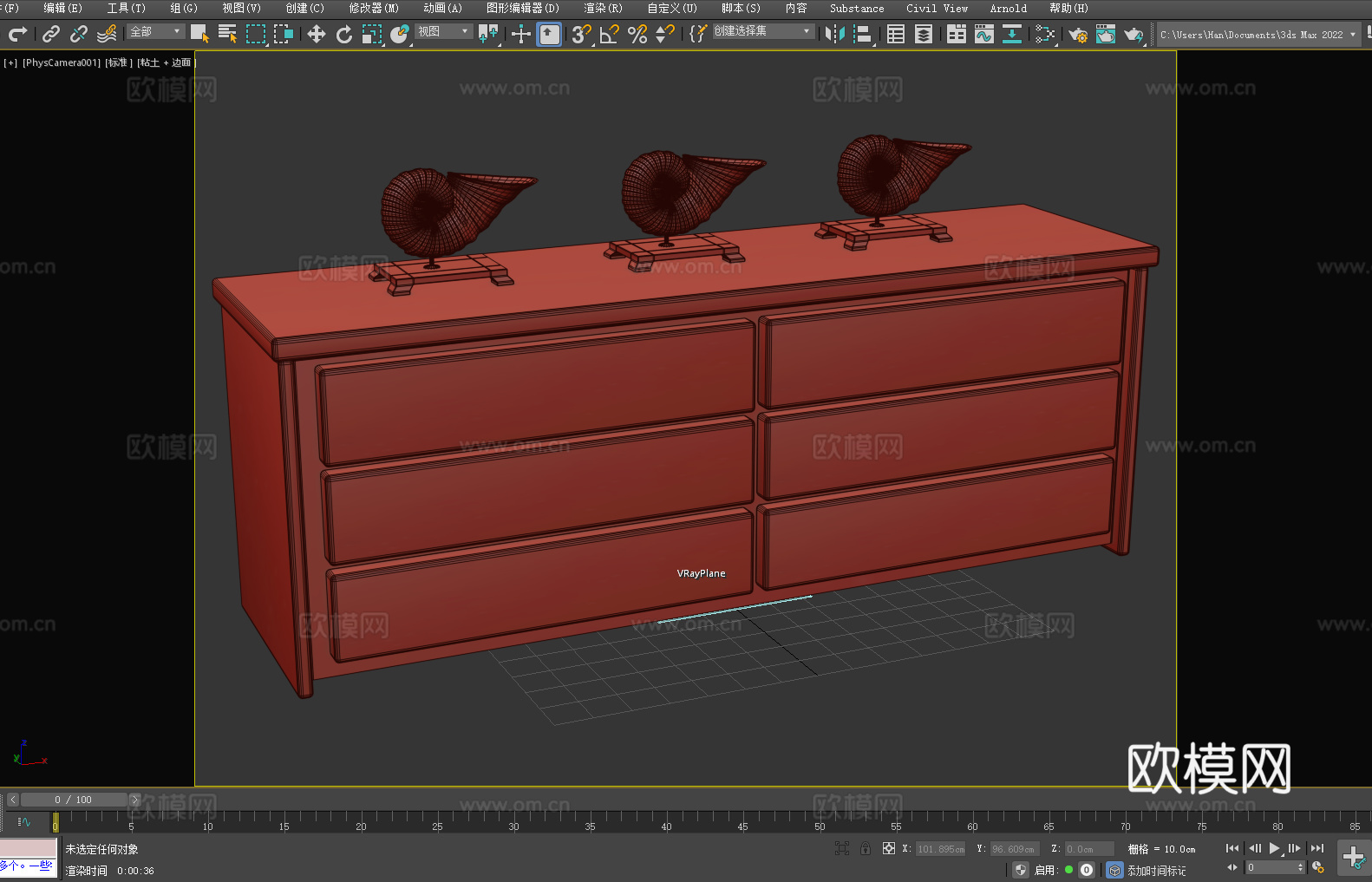Click the time slider 0 / 100 handle
Viewport: 1372px width, 882px height.
click(74, 800)
